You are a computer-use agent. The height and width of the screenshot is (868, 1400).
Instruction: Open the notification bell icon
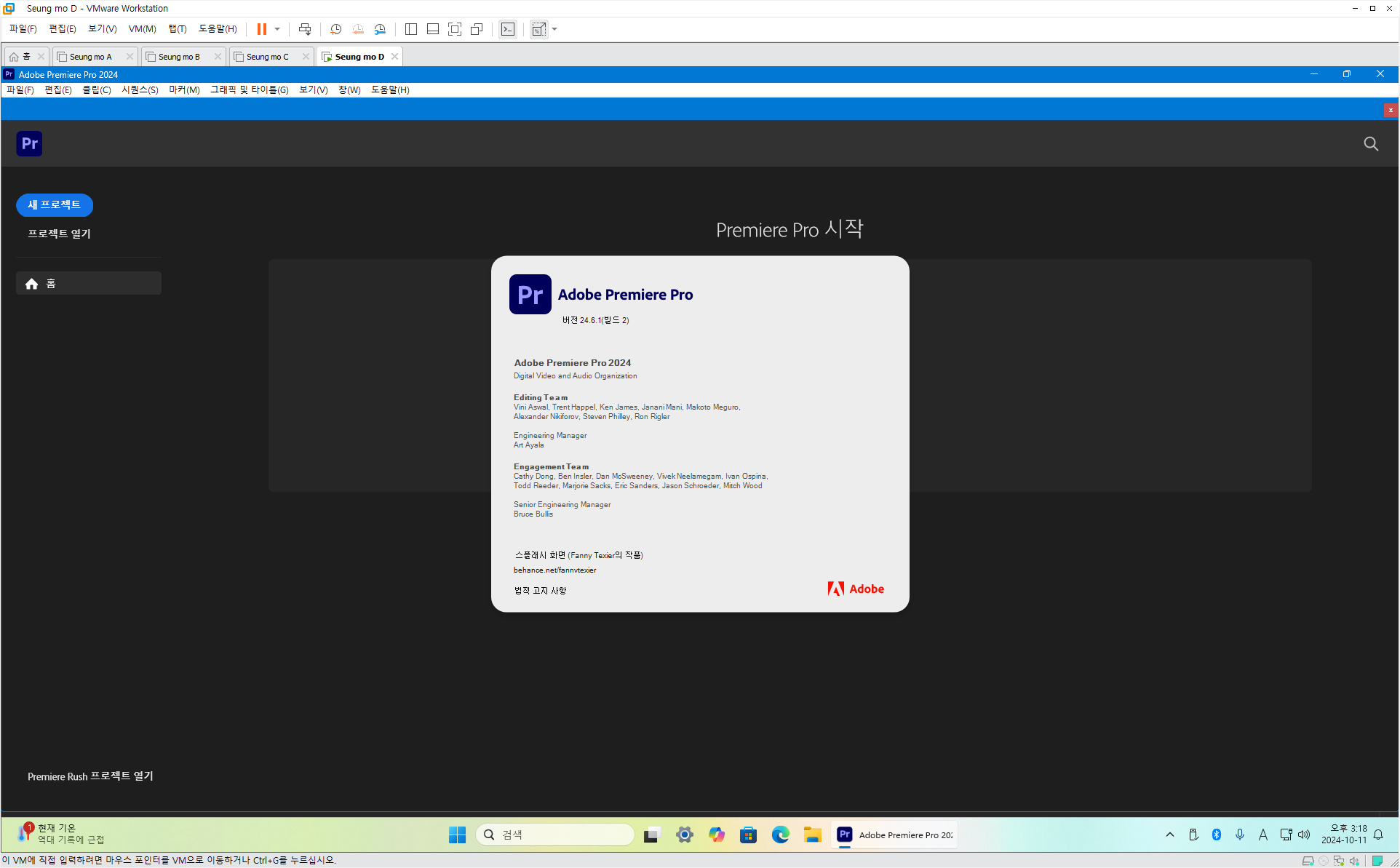pos(1378,835)
